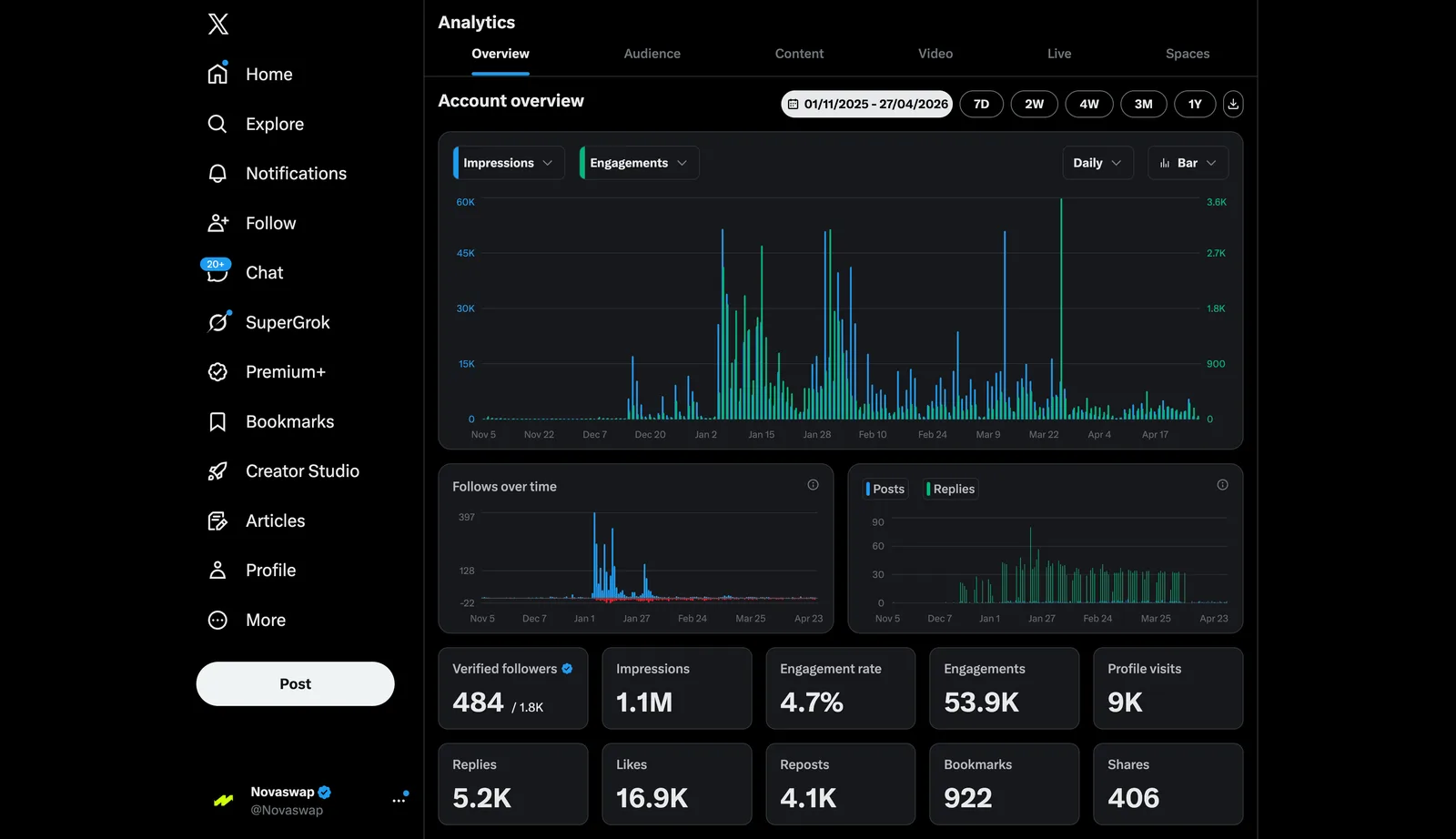The height and width of the screenshot is (839, 1456).
Task: Click the @Novaswap handle text
Action: click(287, 810)
